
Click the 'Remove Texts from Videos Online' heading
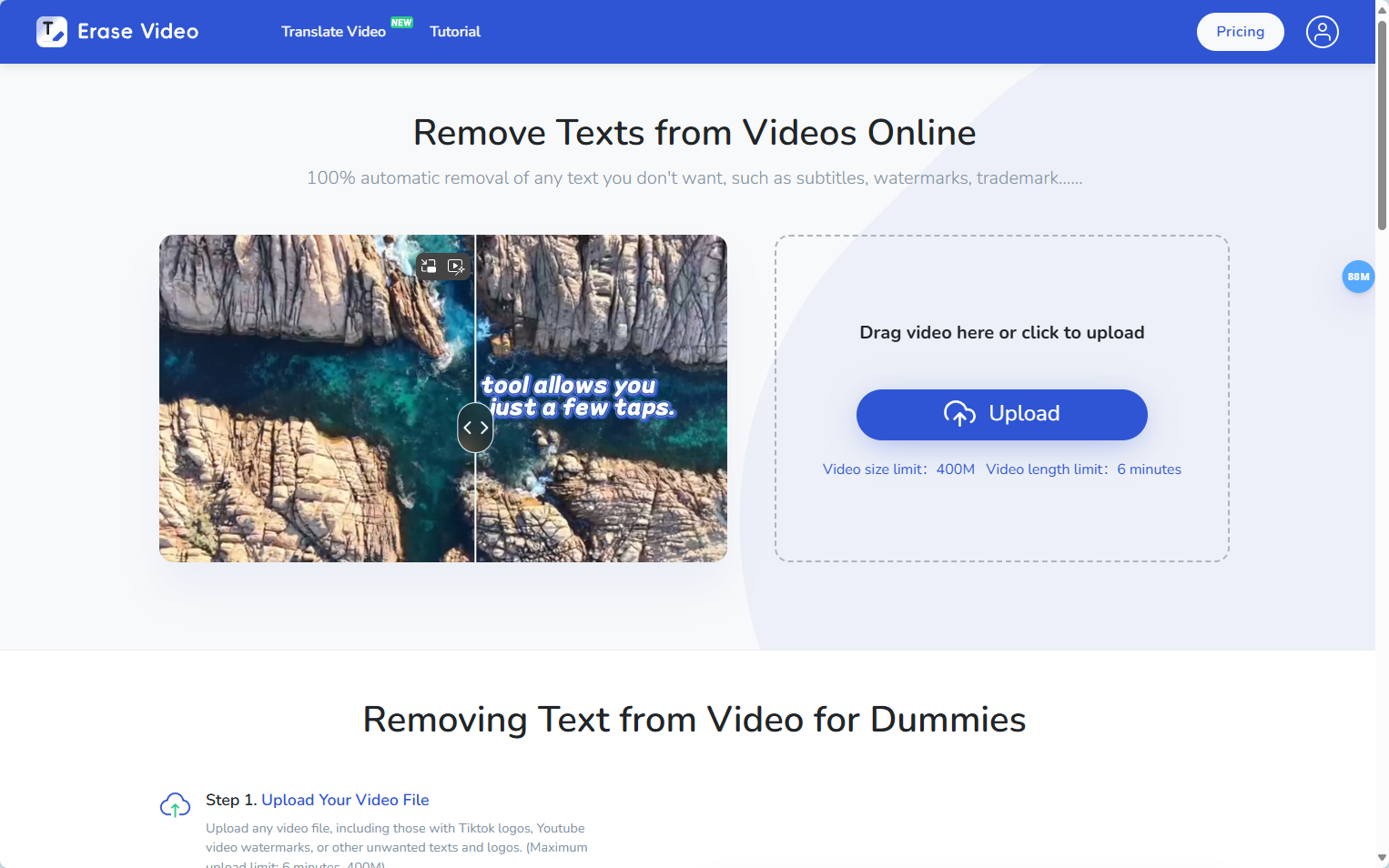pos(694,133)
